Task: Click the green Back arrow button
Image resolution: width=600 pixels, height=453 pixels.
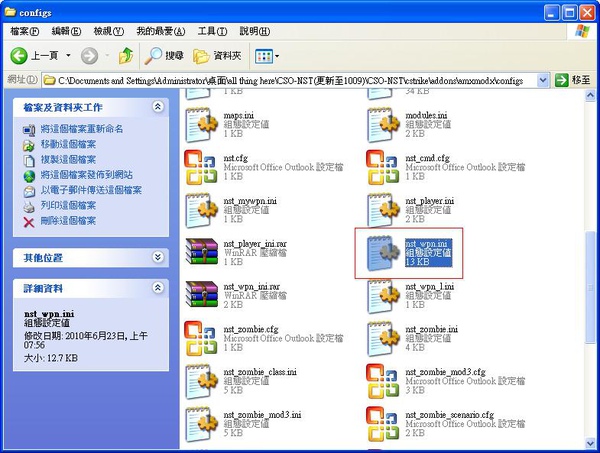Action: (x=18, y=56)
